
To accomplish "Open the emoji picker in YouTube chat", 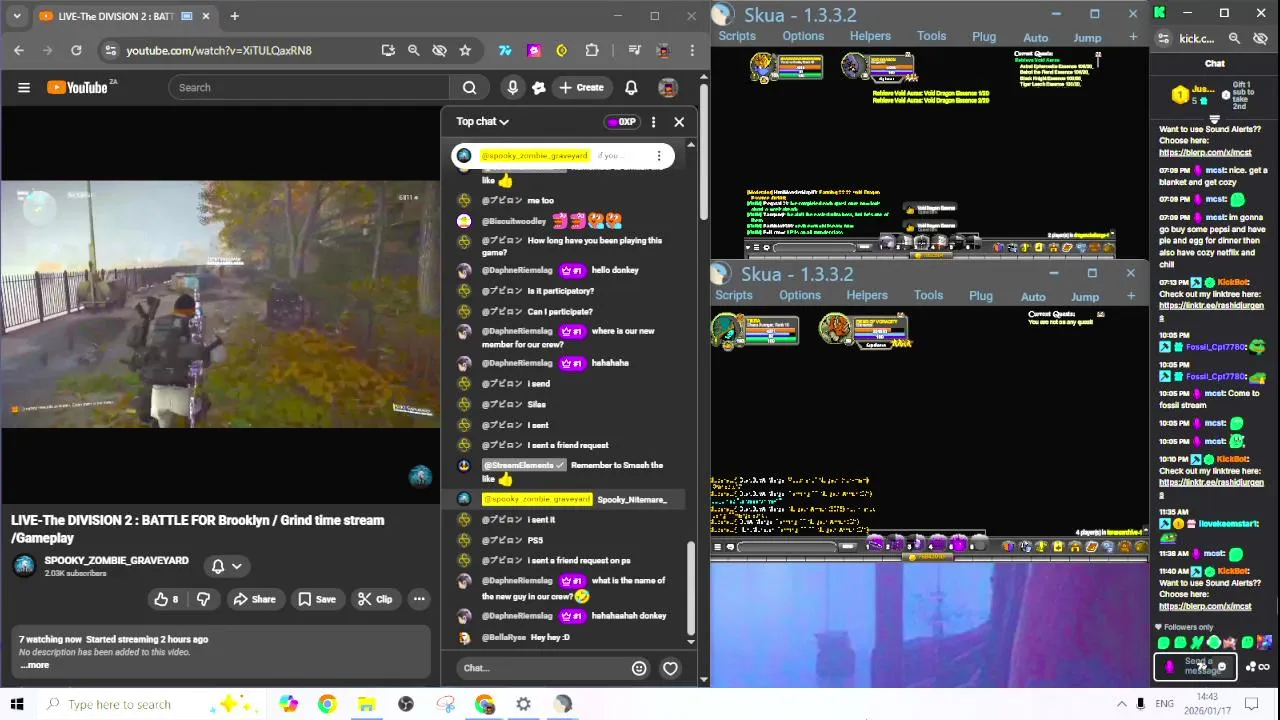I will 639,668.
